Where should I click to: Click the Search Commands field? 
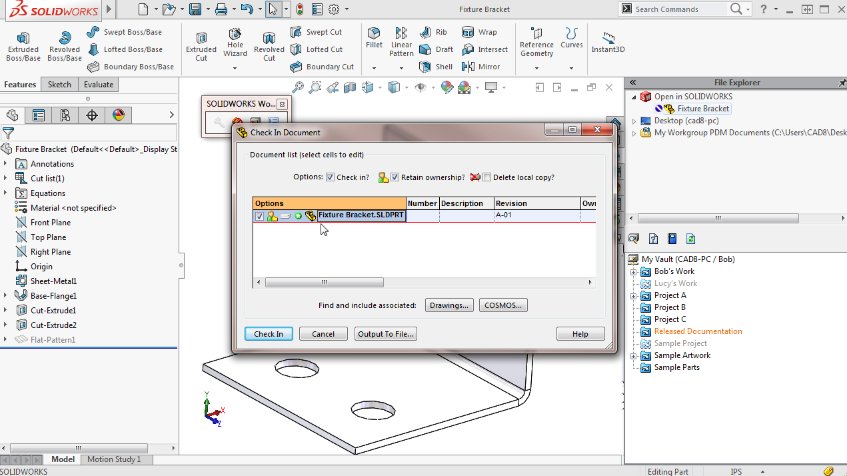tap(679, 9)
